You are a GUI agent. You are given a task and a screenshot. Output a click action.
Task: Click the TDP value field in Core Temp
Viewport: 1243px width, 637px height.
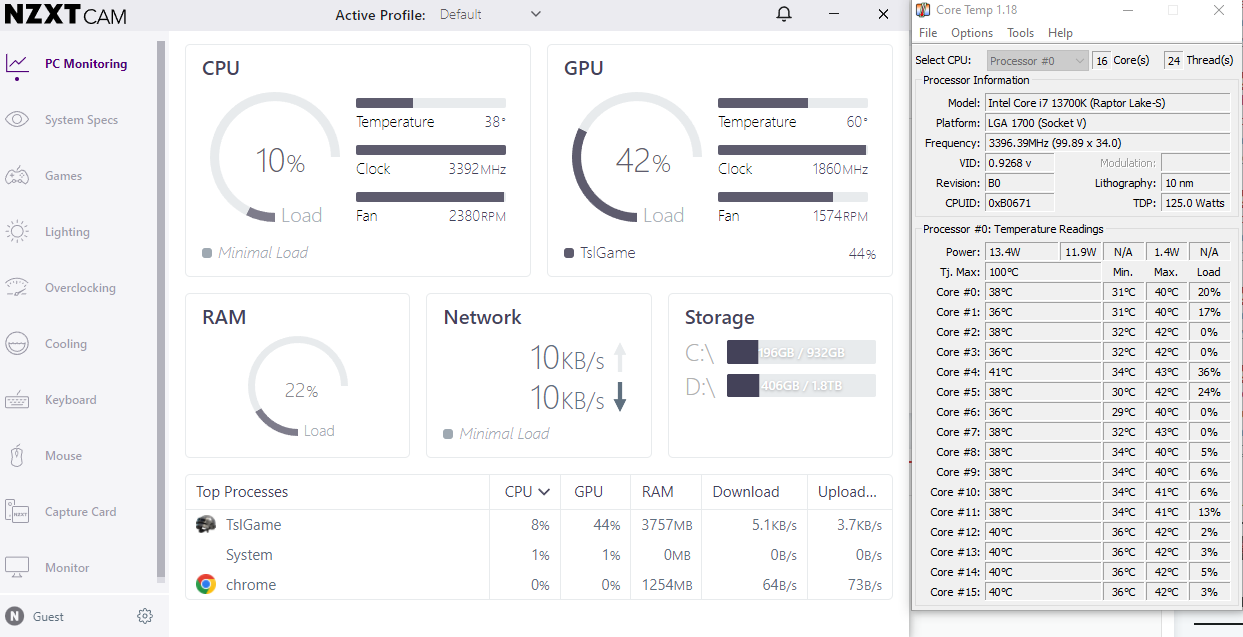tap(1195, 203)
